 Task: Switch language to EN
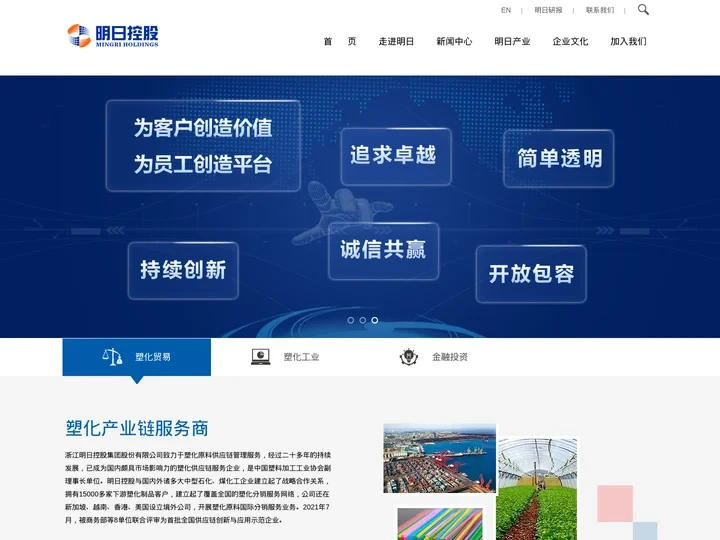click(506, 10)
